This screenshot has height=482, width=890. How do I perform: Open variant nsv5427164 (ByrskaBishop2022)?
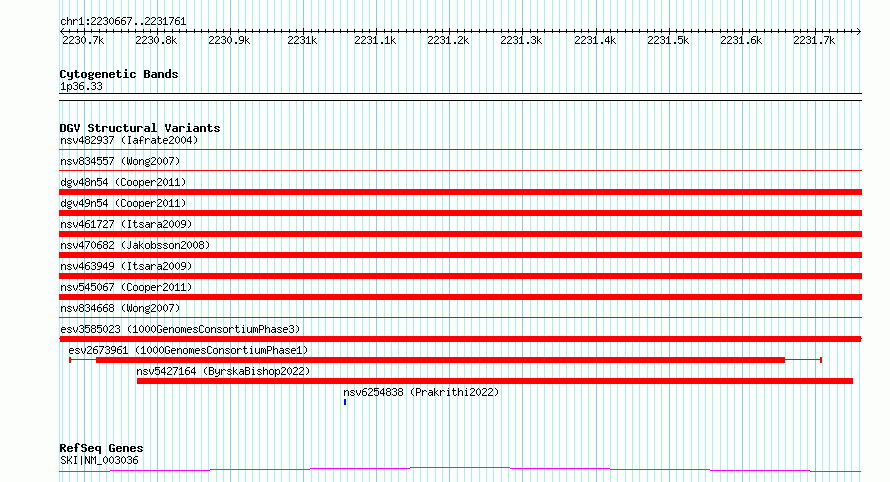point(223,371)
